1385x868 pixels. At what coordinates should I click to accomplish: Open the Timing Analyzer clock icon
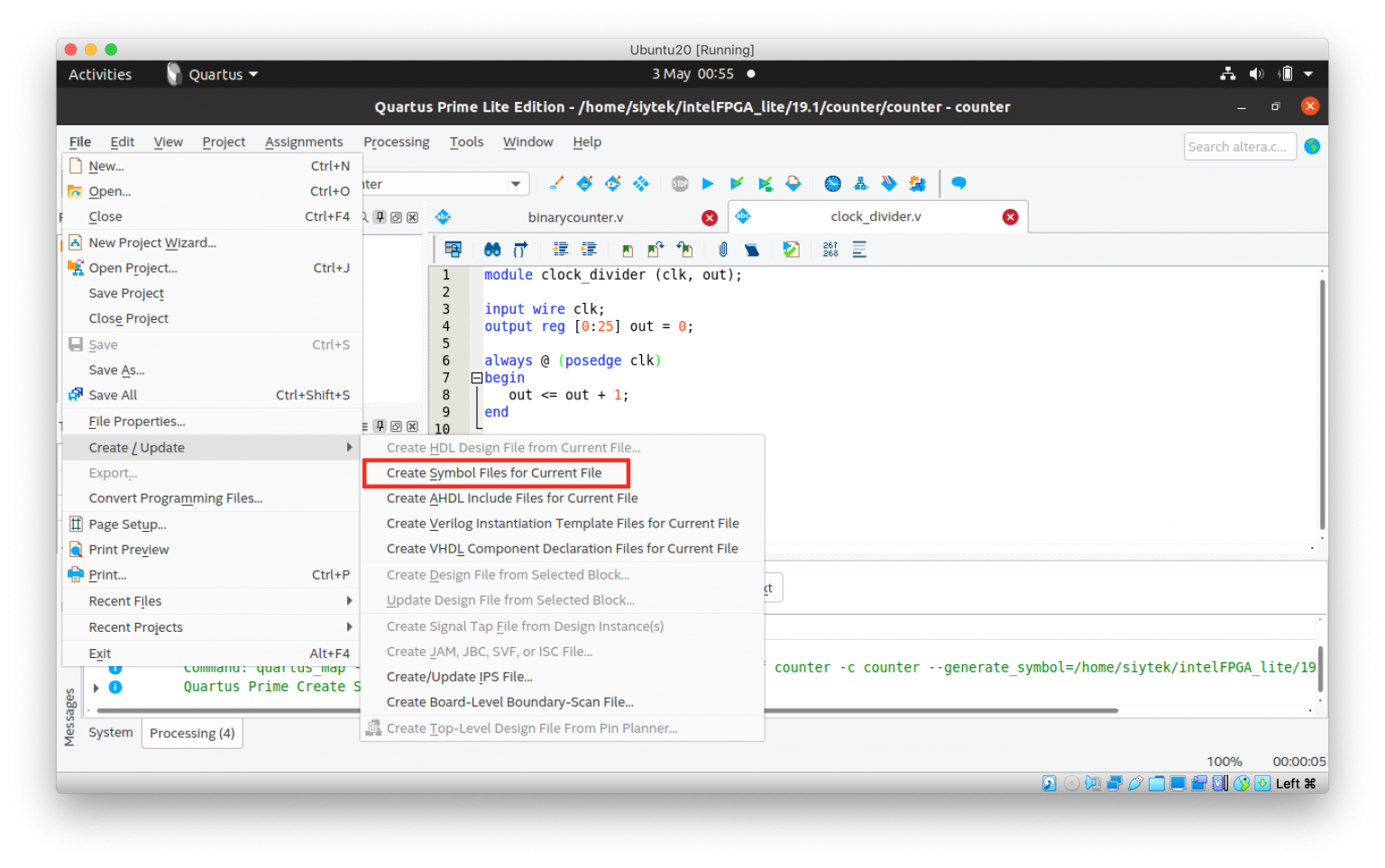[832, 183]
